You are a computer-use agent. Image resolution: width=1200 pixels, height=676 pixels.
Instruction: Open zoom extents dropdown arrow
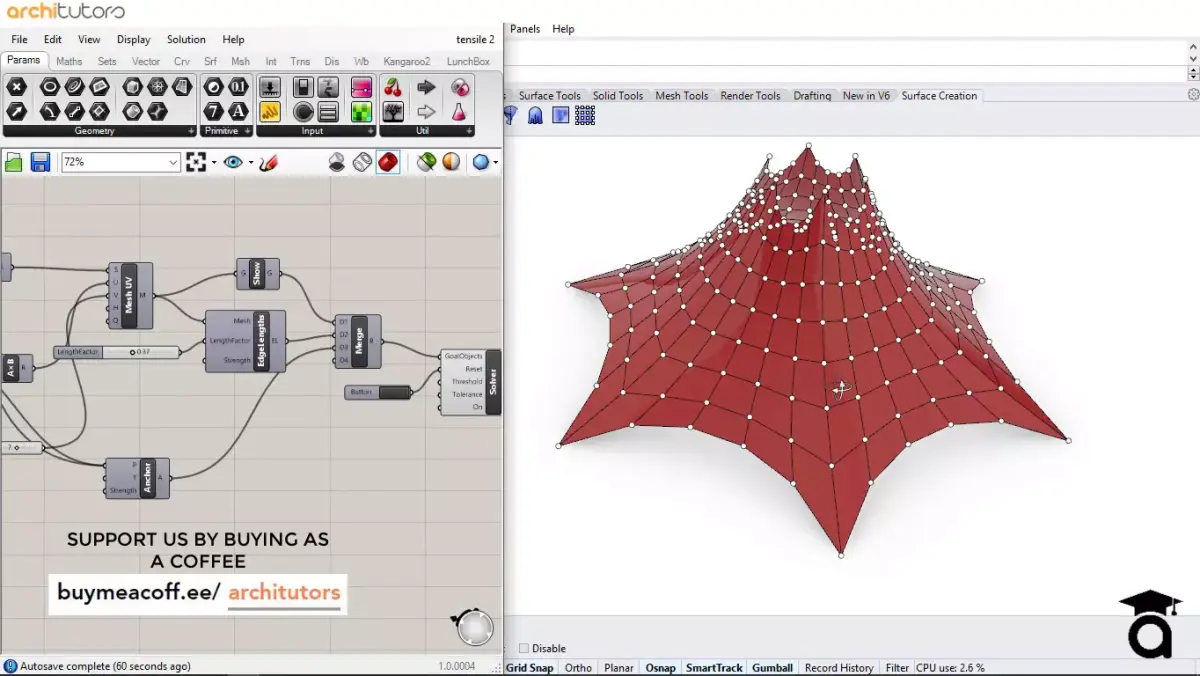pyautogui.click(x=213, y=162)
